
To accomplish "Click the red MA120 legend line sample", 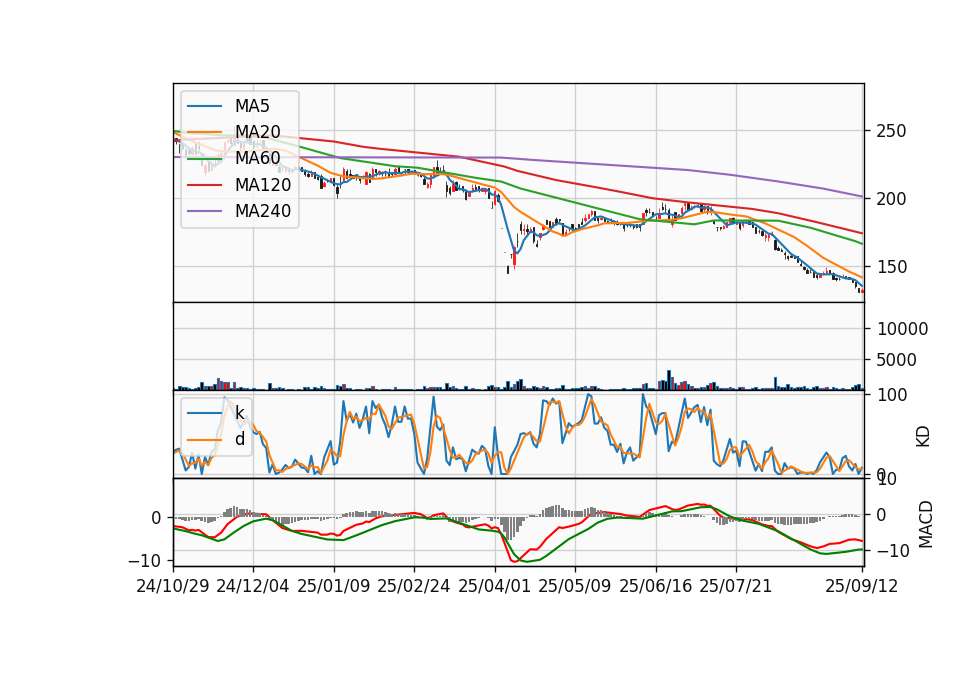I will tap(204, 184).
